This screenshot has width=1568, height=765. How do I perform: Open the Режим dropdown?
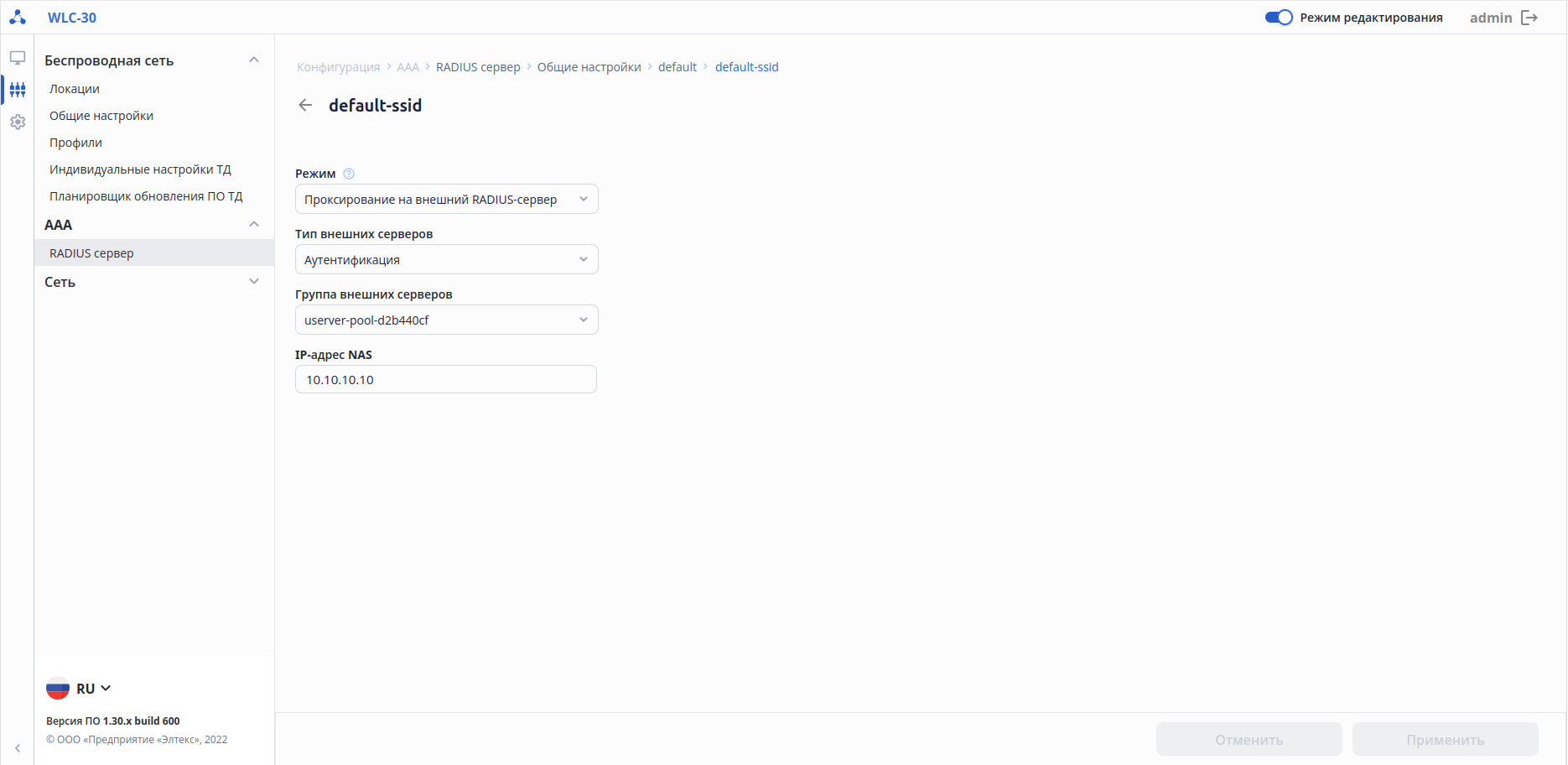(x=446, y=199)
